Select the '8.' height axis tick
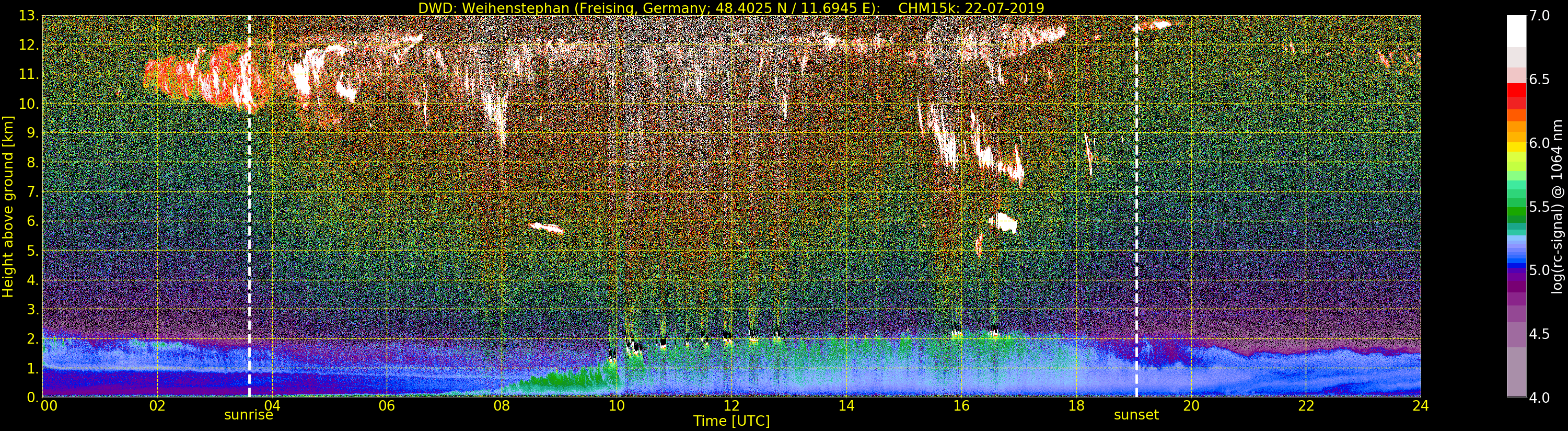 coord(32,162)
